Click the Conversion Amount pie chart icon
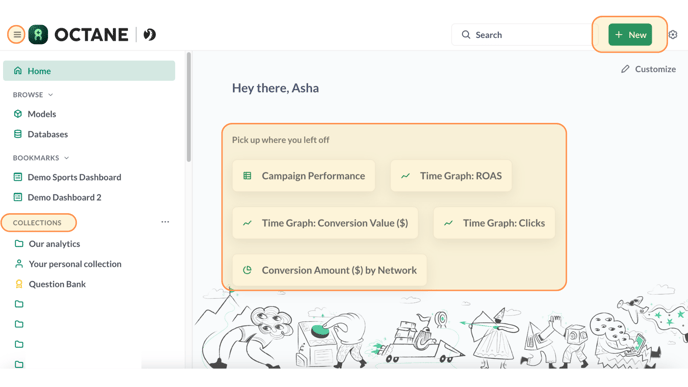This screenshot has width=688, height=387. point(247,270)
